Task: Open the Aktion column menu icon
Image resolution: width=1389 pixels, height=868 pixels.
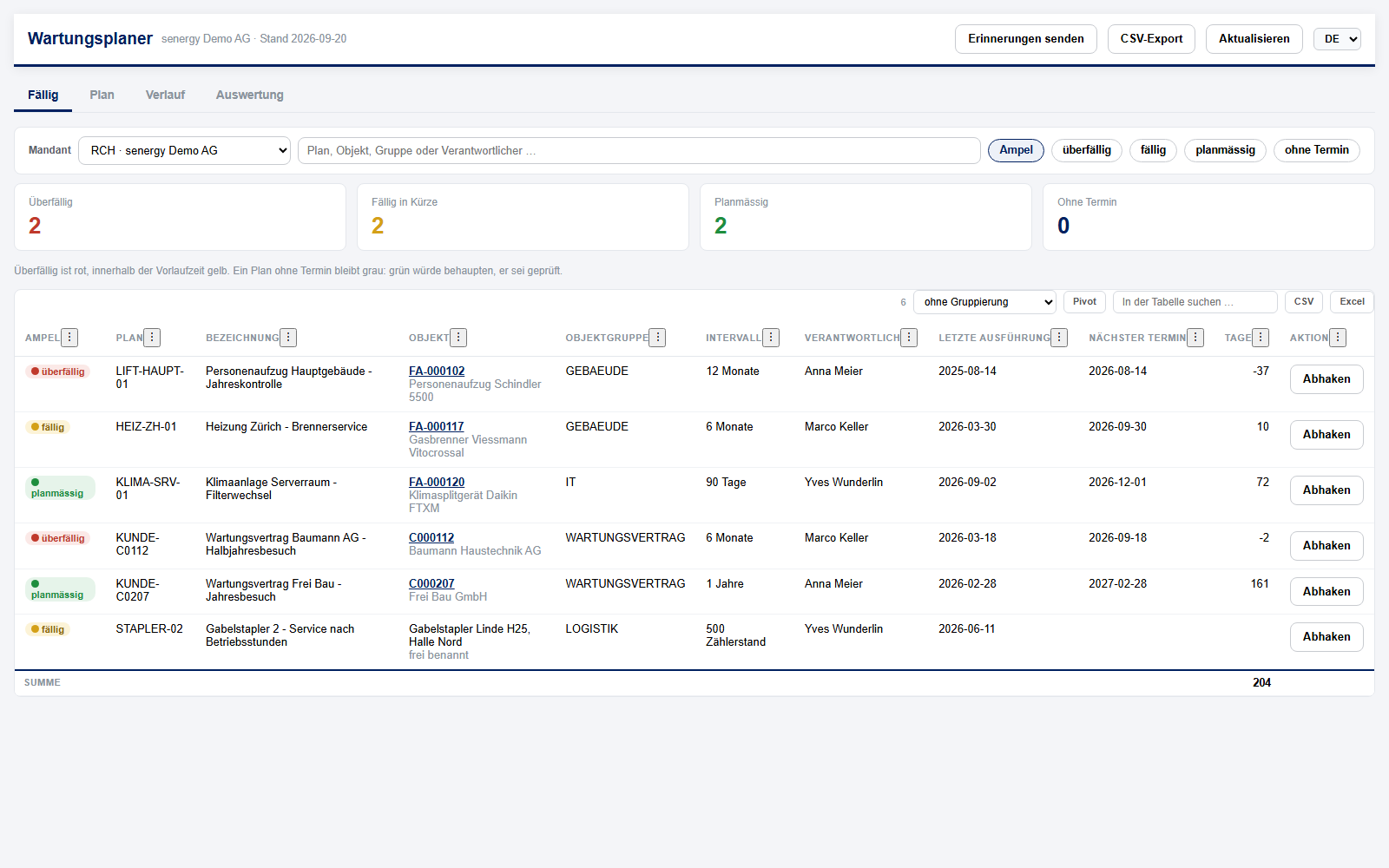Action: 1338,338
